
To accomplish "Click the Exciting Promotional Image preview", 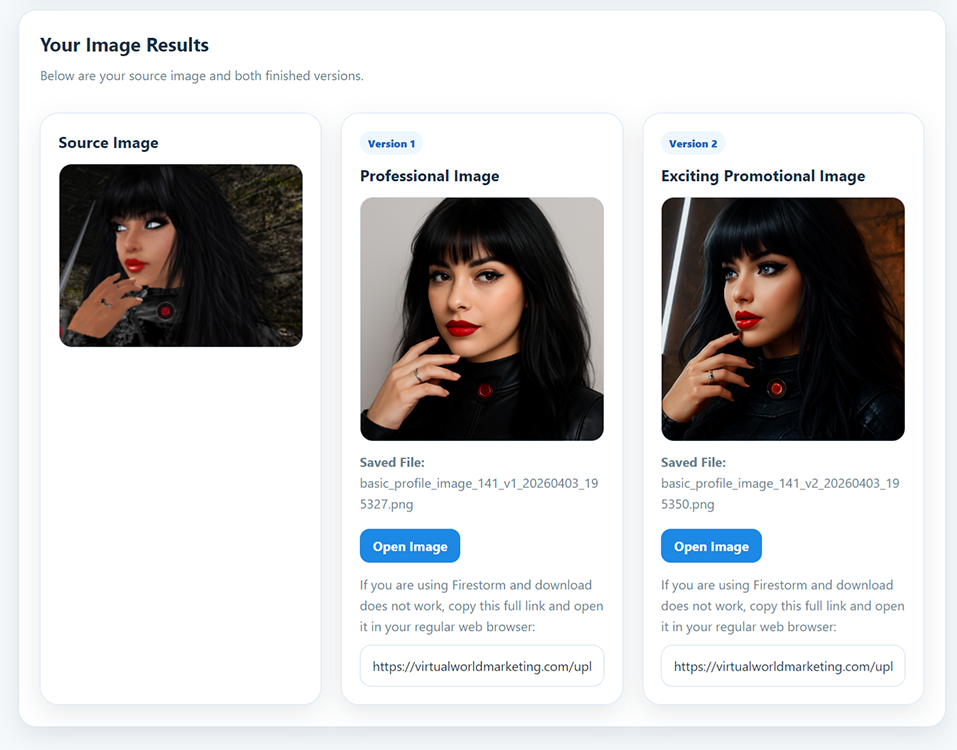I will point(782,319).
